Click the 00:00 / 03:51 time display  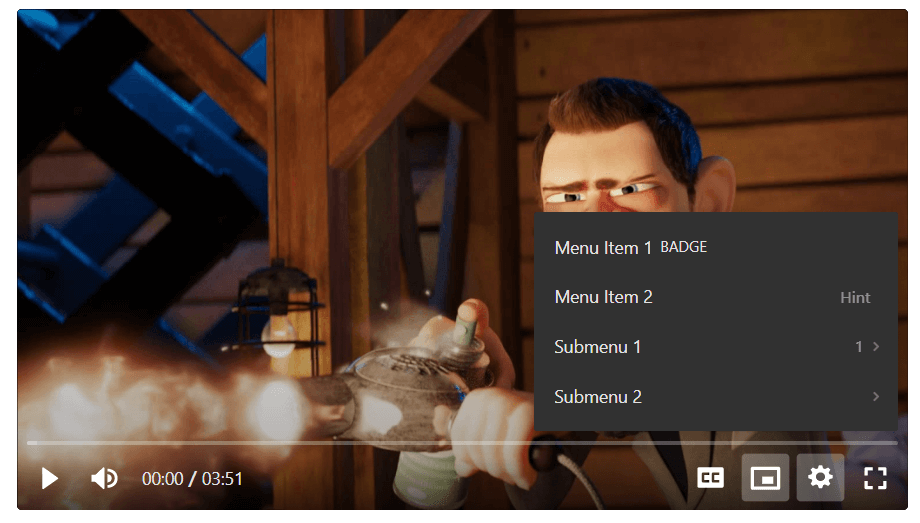(192, 479)
